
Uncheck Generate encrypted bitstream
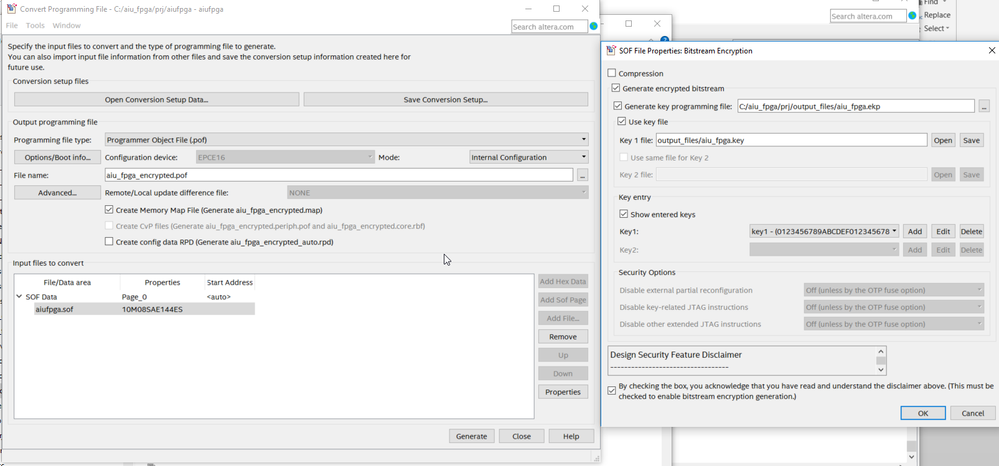[x=615, y=89]
